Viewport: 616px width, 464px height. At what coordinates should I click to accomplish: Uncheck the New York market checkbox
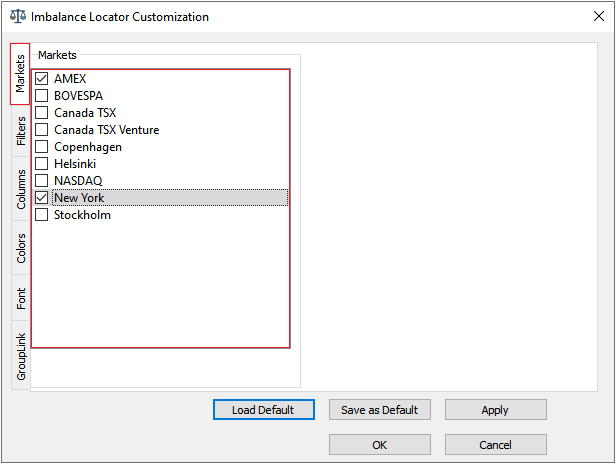(42, 198)
